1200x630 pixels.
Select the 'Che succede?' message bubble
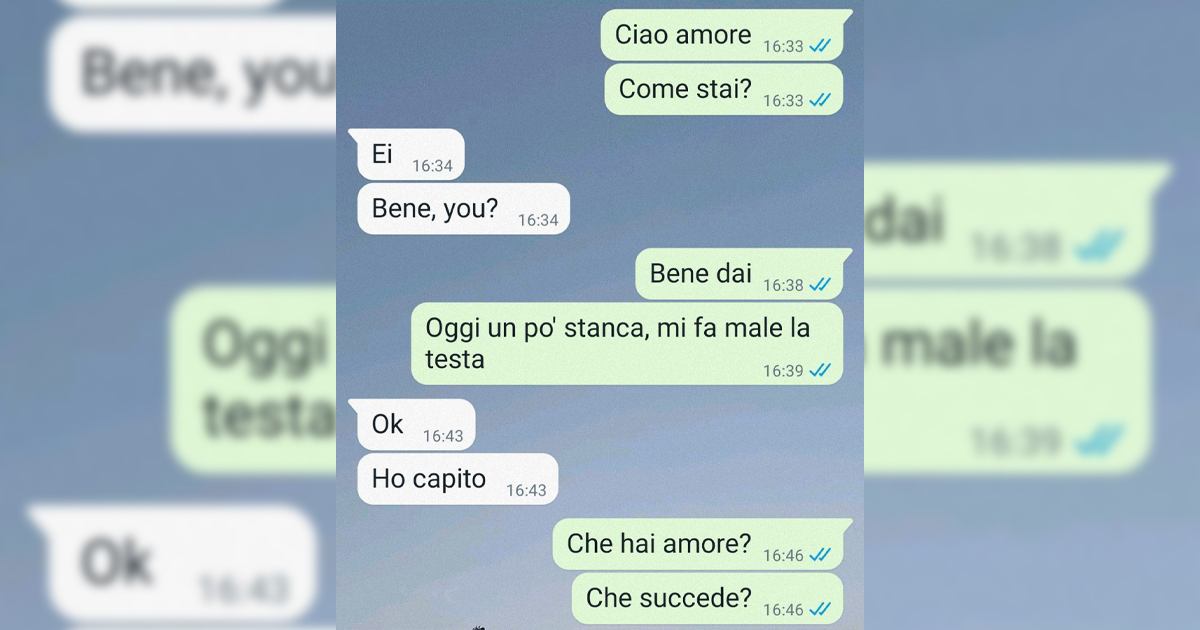(x=708, y=598)
